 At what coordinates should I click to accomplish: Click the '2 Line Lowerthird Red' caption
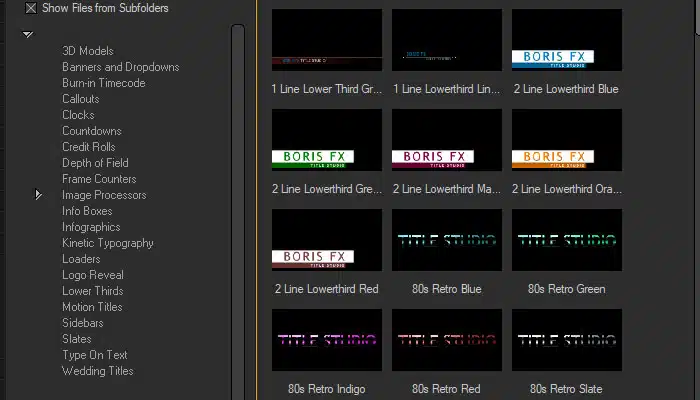327,289
